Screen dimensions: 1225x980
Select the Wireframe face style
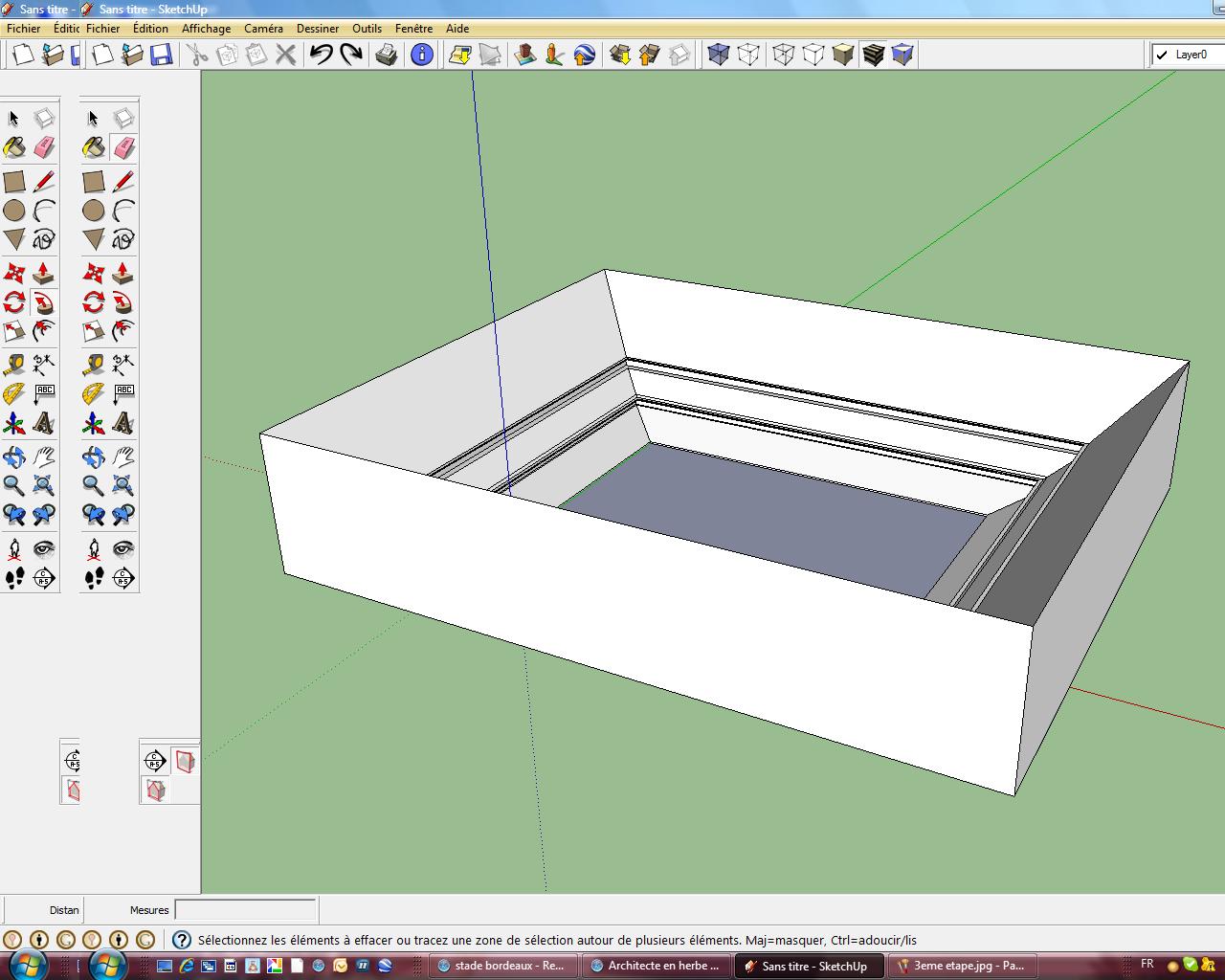tap(784, 55)
